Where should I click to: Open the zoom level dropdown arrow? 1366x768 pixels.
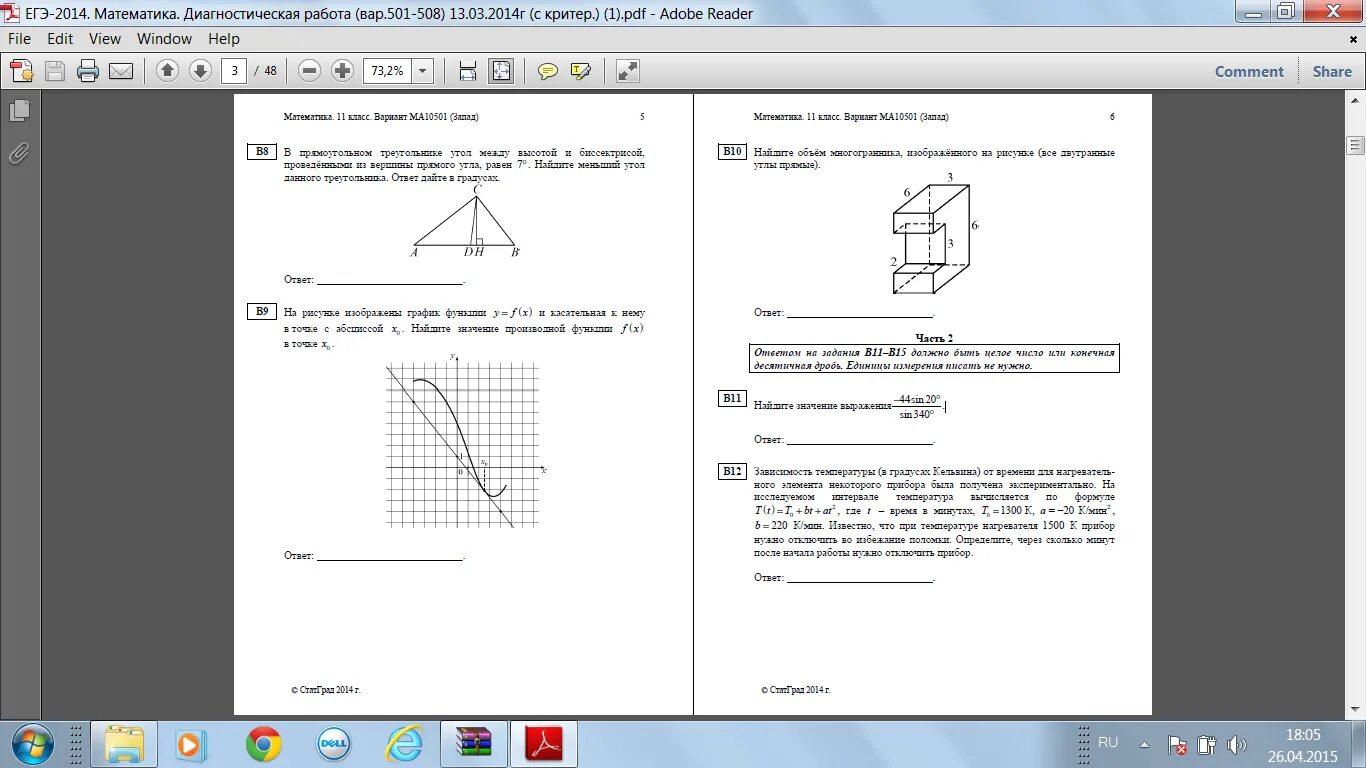422,71
